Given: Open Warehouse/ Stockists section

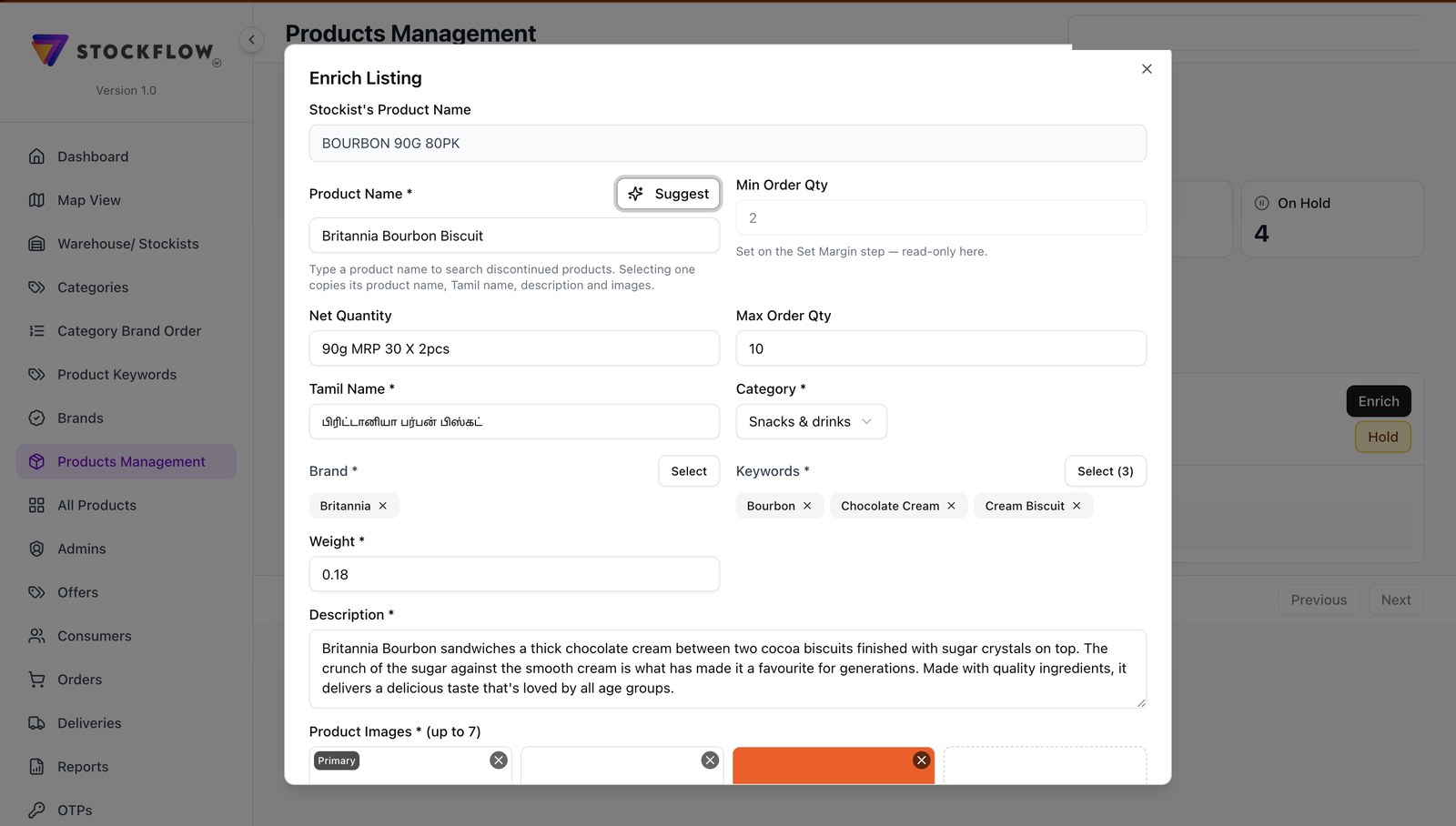Looking at the screenshot, I should [x=126, y=244].
